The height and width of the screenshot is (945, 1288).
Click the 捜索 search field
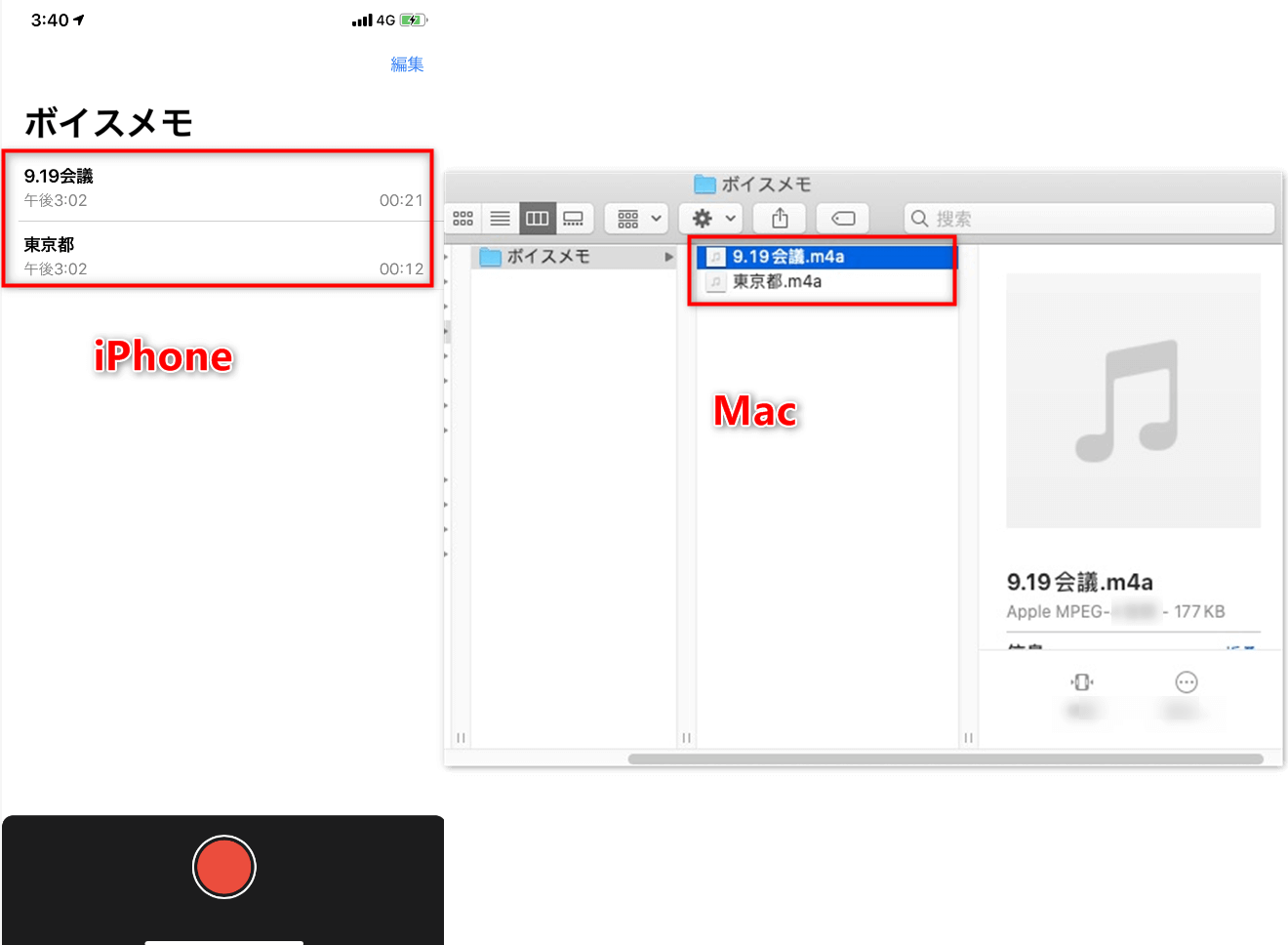[x=1090, y=219]
